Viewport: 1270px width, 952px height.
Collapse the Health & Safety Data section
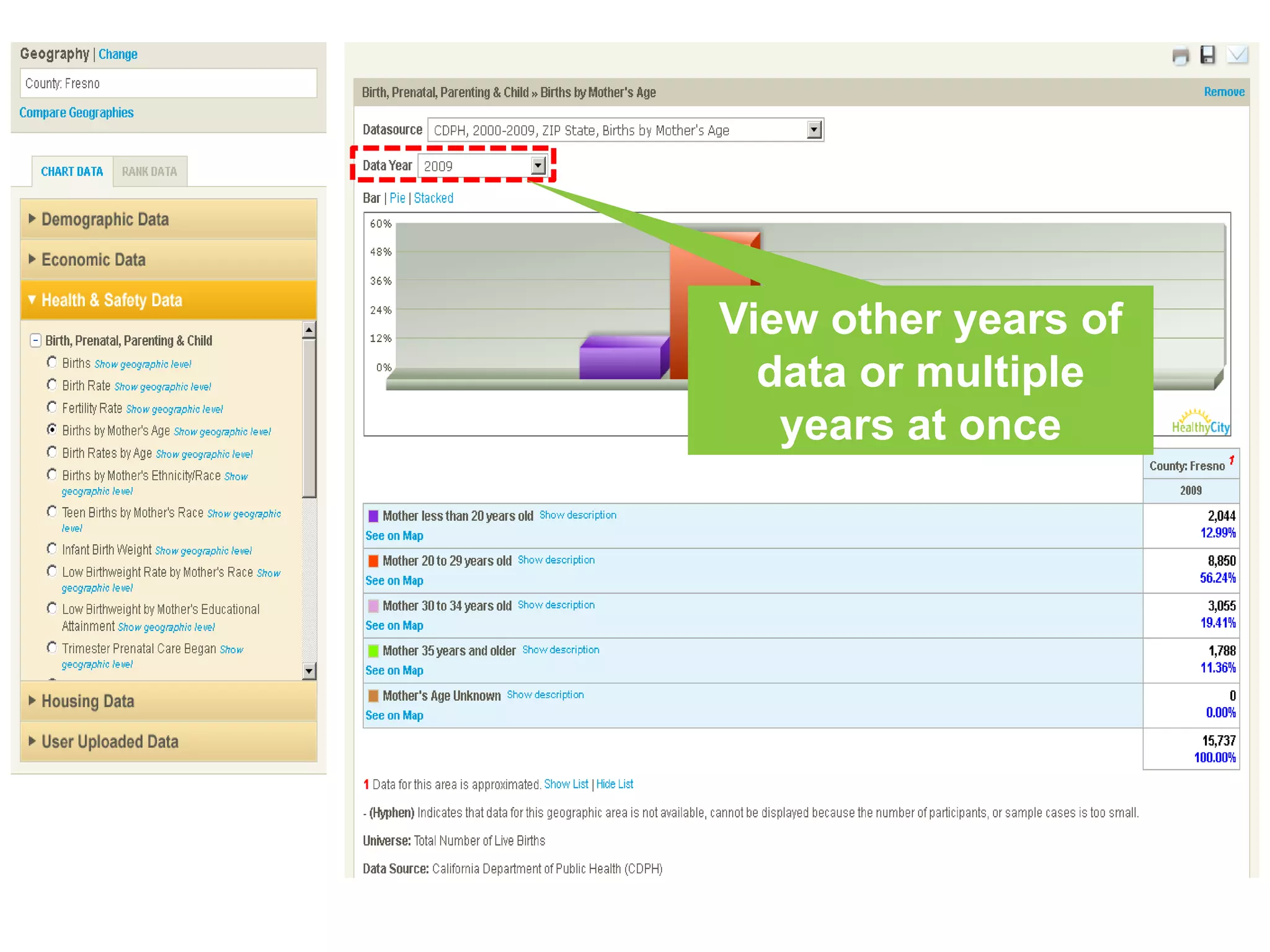168,300
